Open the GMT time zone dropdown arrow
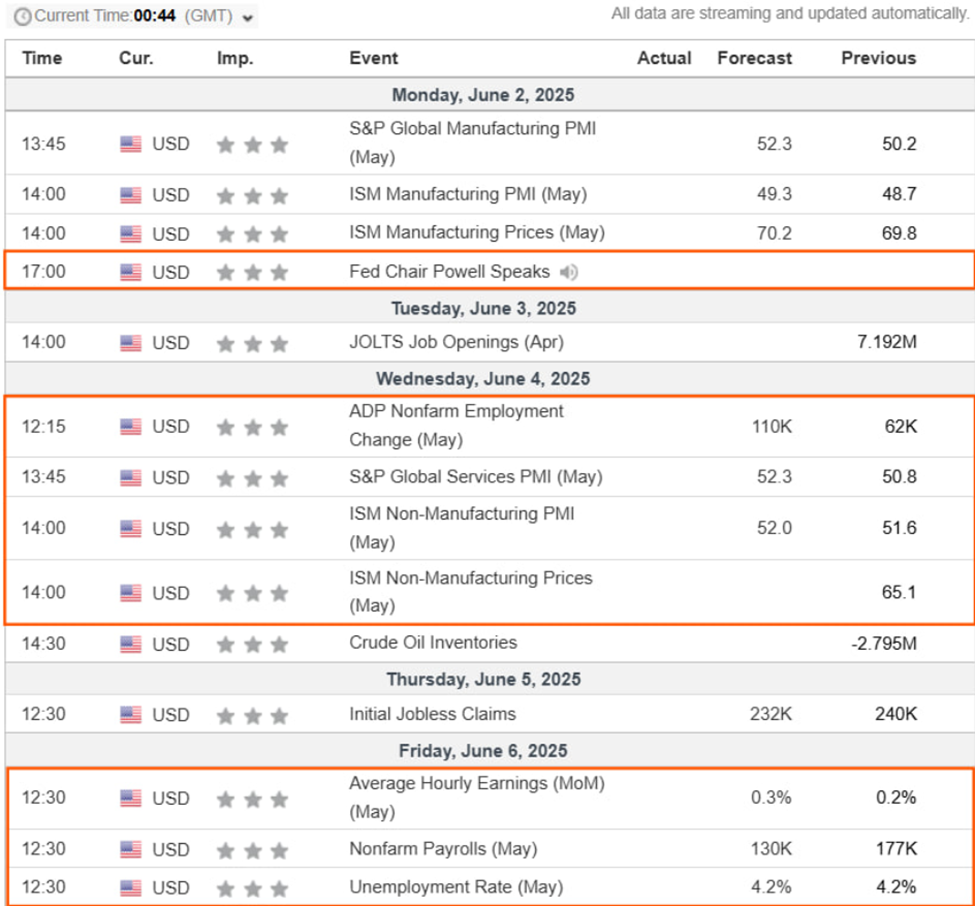The image size is (975, 906). click(248, 17)
